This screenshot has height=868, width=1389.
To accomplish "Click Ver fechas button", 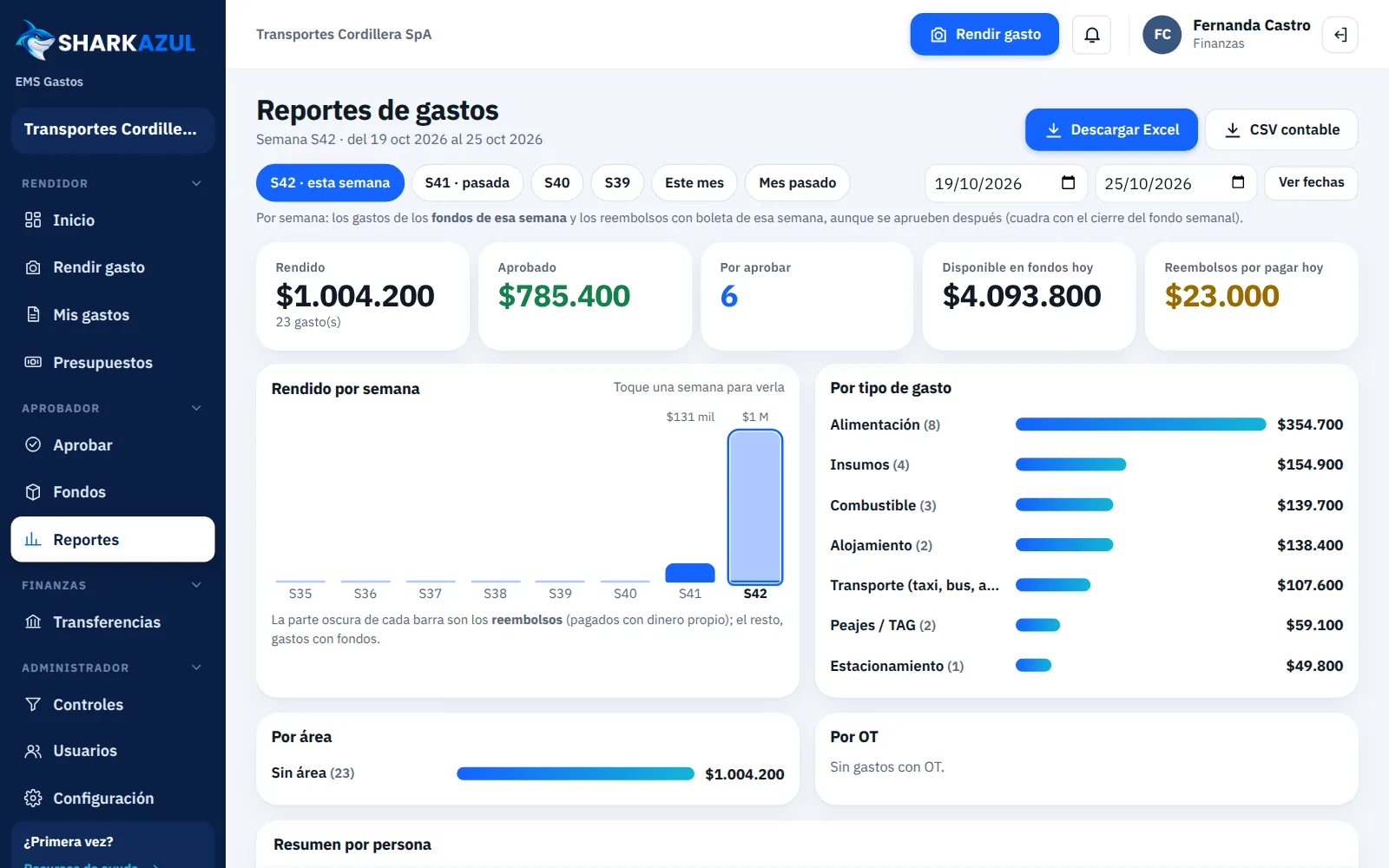I will click(1311, 183).
